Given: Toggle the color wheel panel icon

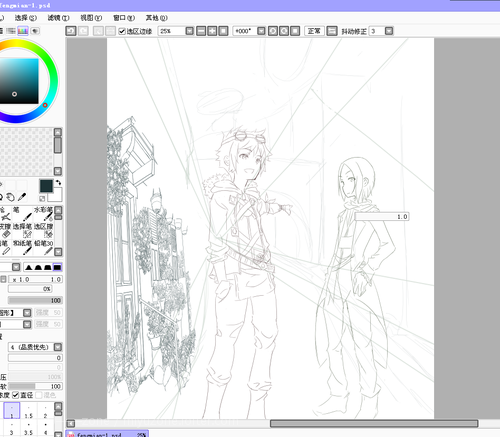Looking at the screenshot, I should coord(23,31).
